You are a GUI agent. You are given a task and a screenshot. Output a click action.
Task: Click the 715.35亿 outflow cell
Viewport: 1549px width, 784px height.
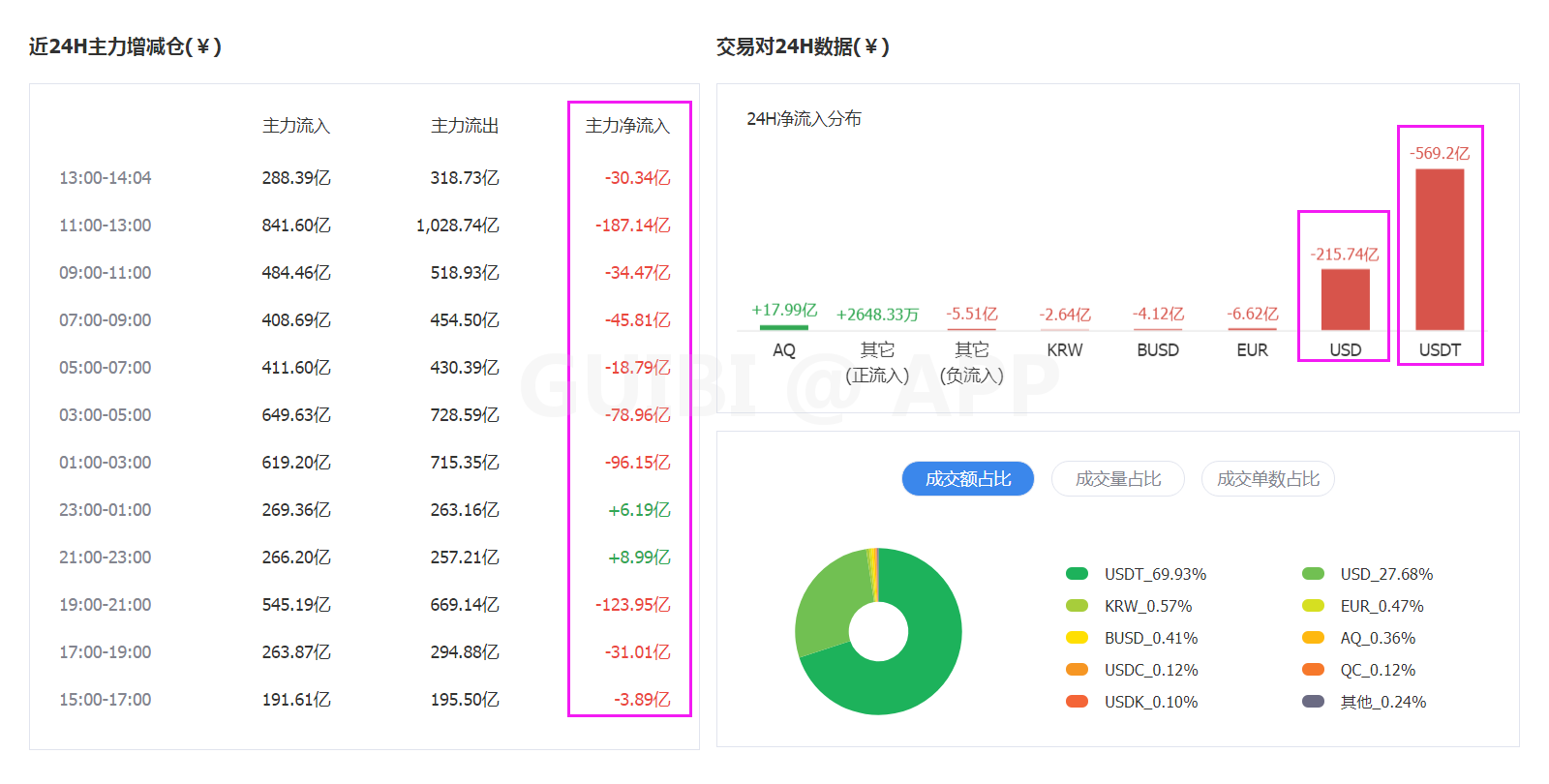point(465,463)
